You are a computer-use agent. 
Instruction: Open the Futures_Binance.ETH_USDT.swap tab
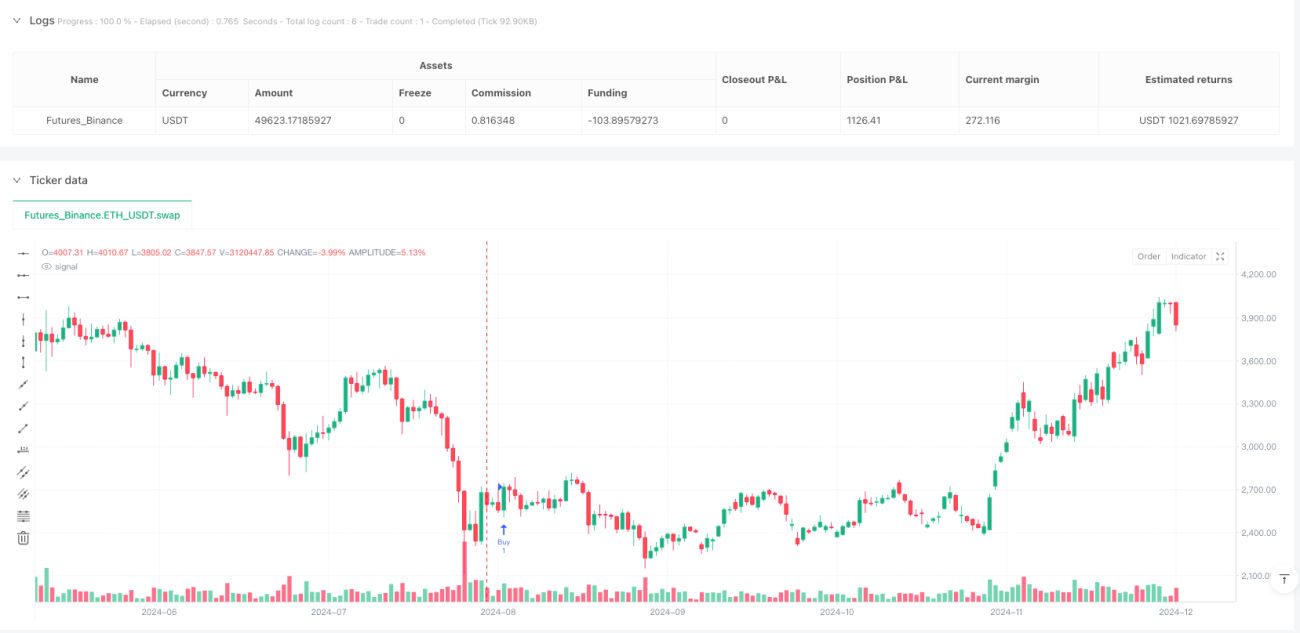[x=102, y=215]
